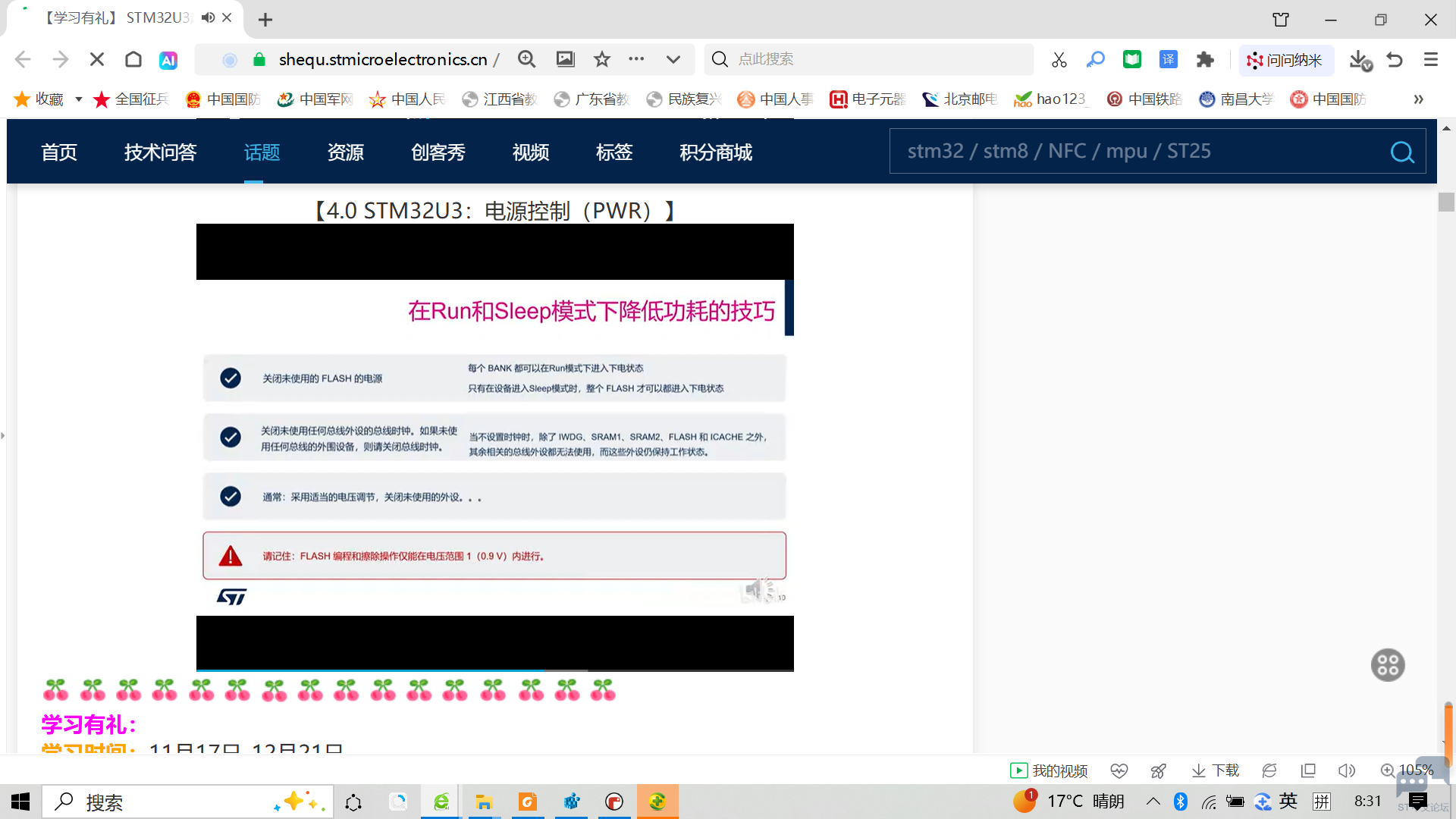
Task: Mute the tab audio speaker icon
Action: click(x=208, y=17)
